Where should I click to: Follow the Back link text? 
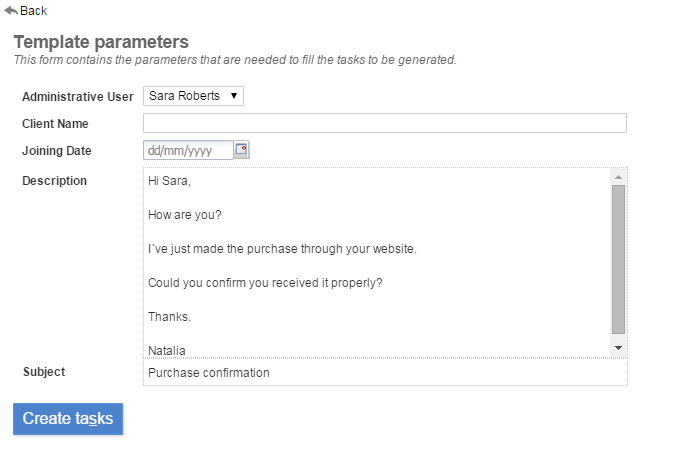pyautogui.click(x=33, y=11)
